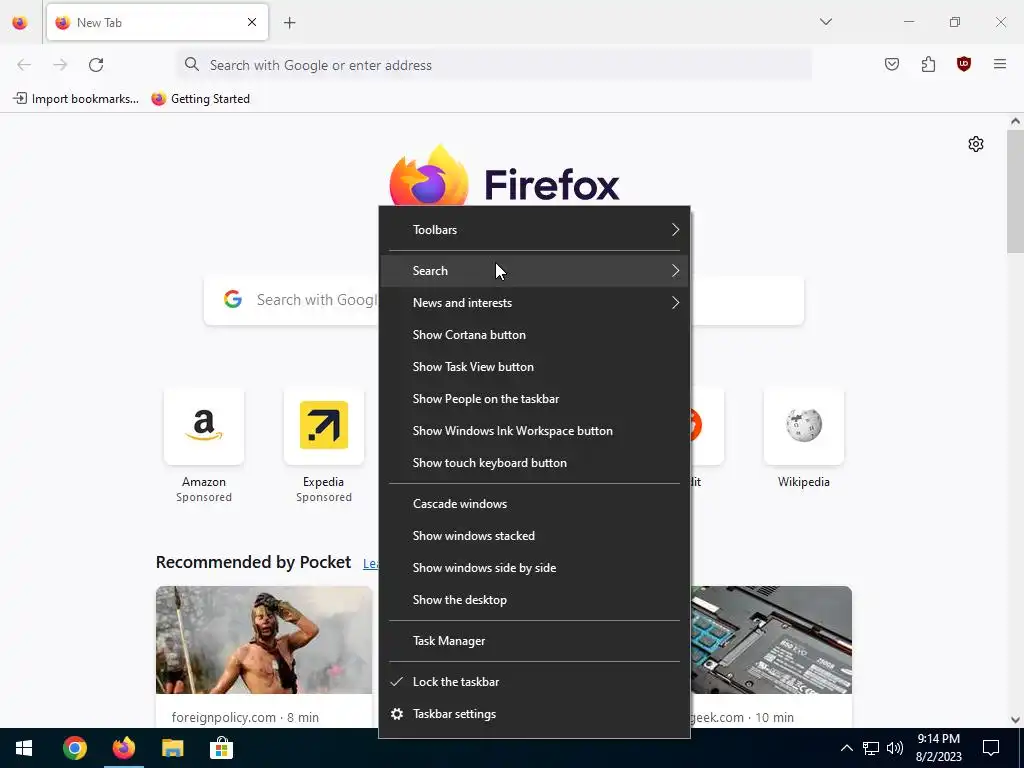Image resolution: width=1024 pixels, height=768 pixels.
Task: Select Show the desktop
Action: tap(534, 600)
